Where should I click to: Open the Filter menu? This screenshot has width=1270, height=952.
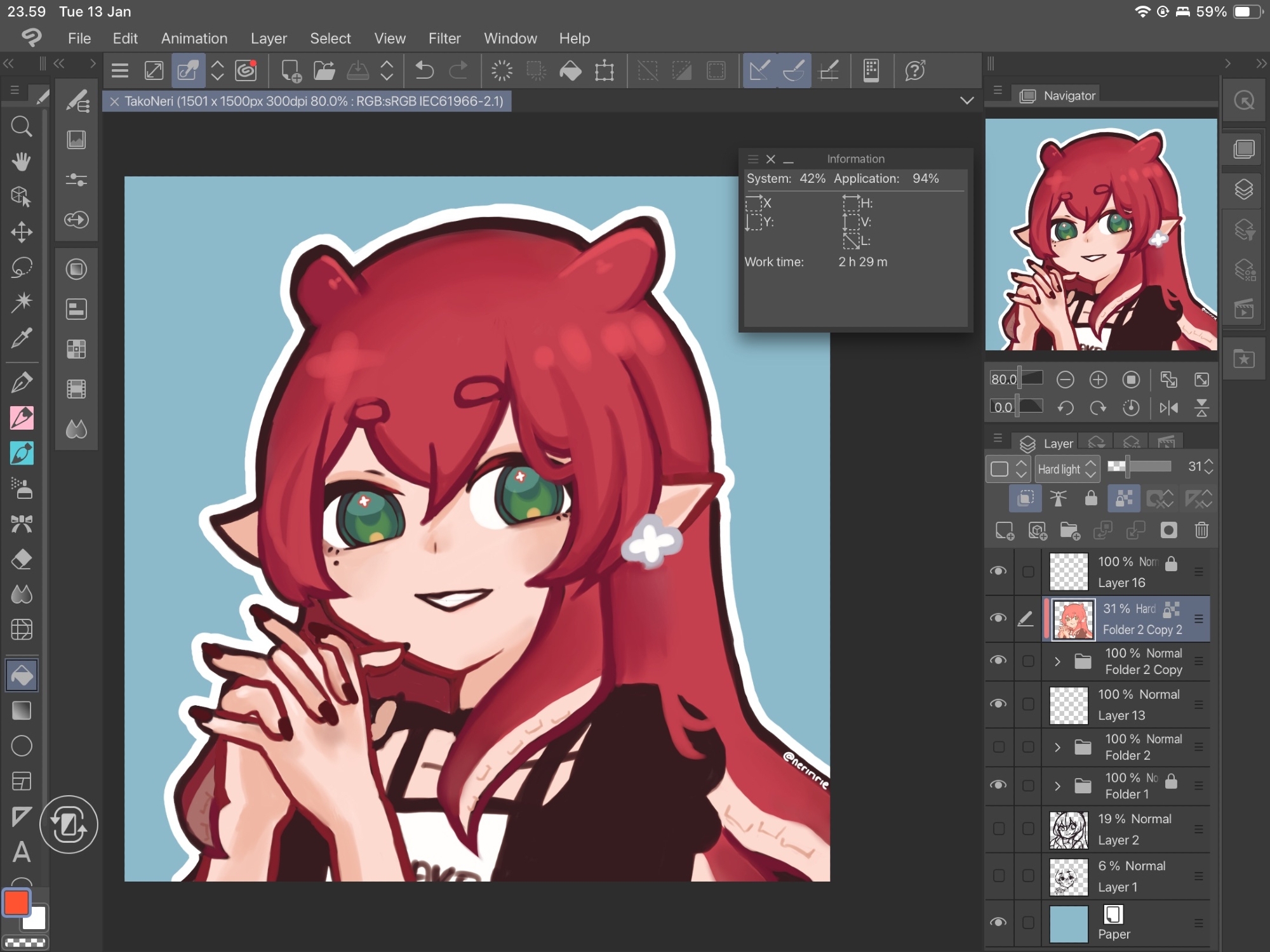coord(444,39)
